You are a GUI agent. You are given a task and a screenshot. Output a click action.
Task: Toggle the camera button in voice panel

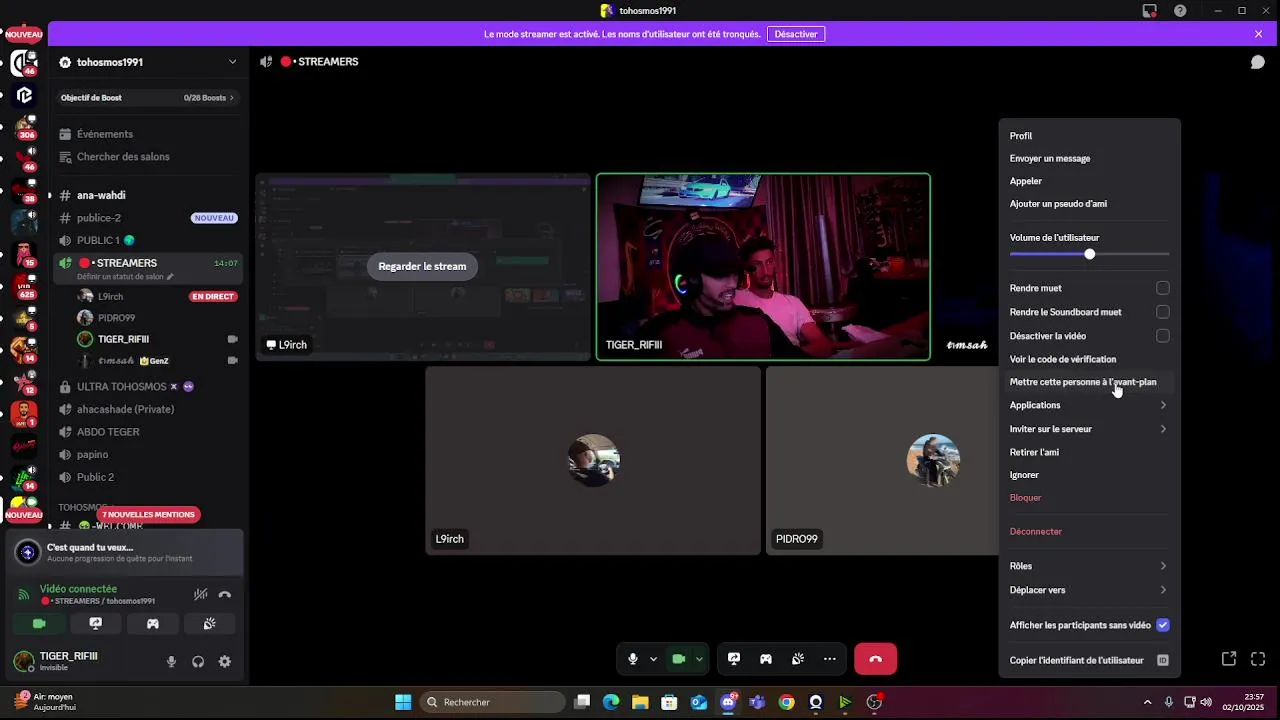coord(39,623)
